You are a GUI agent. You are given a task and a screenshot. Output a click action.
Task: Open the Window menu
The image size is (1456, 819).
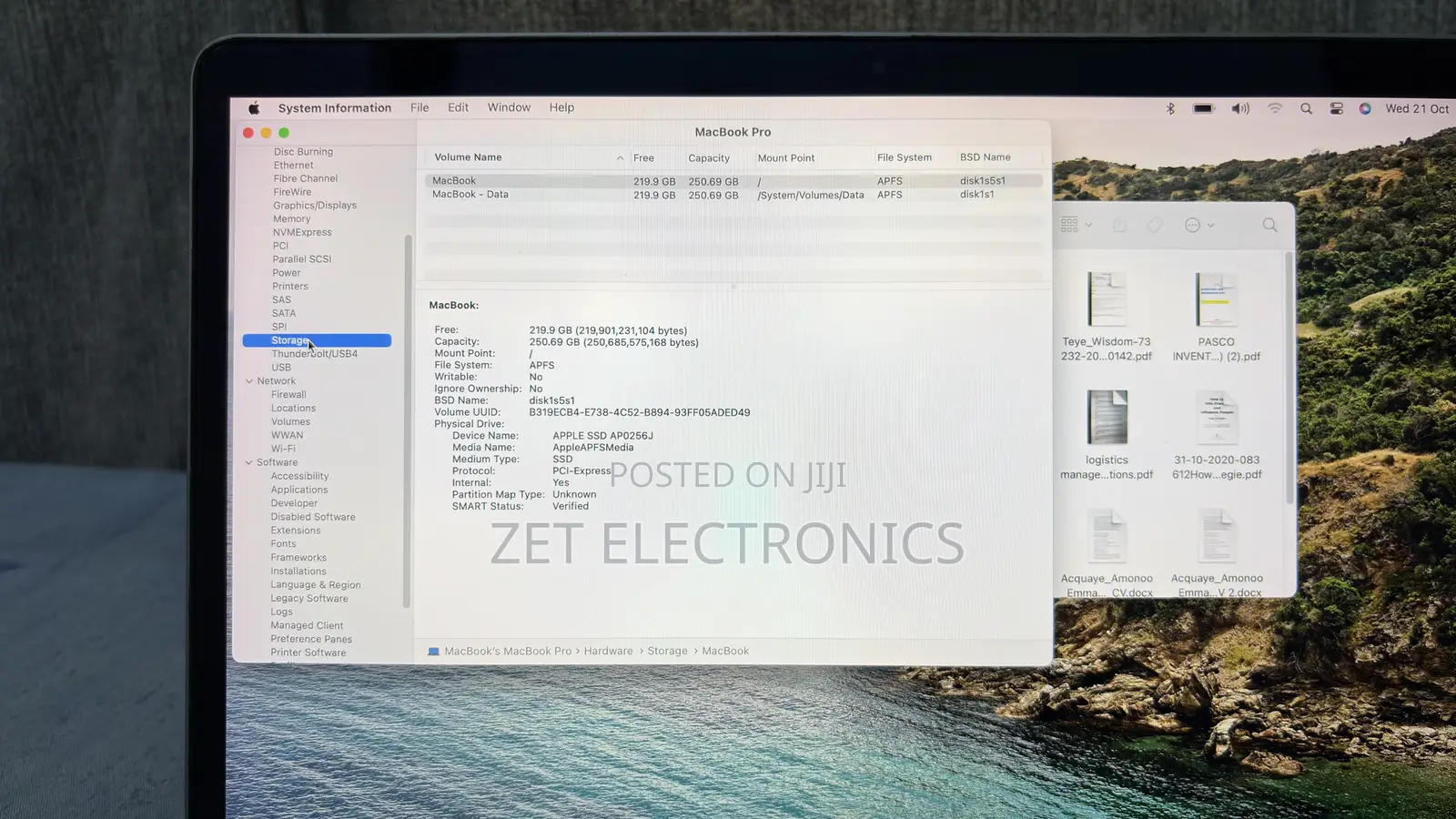tap(509, 107)
